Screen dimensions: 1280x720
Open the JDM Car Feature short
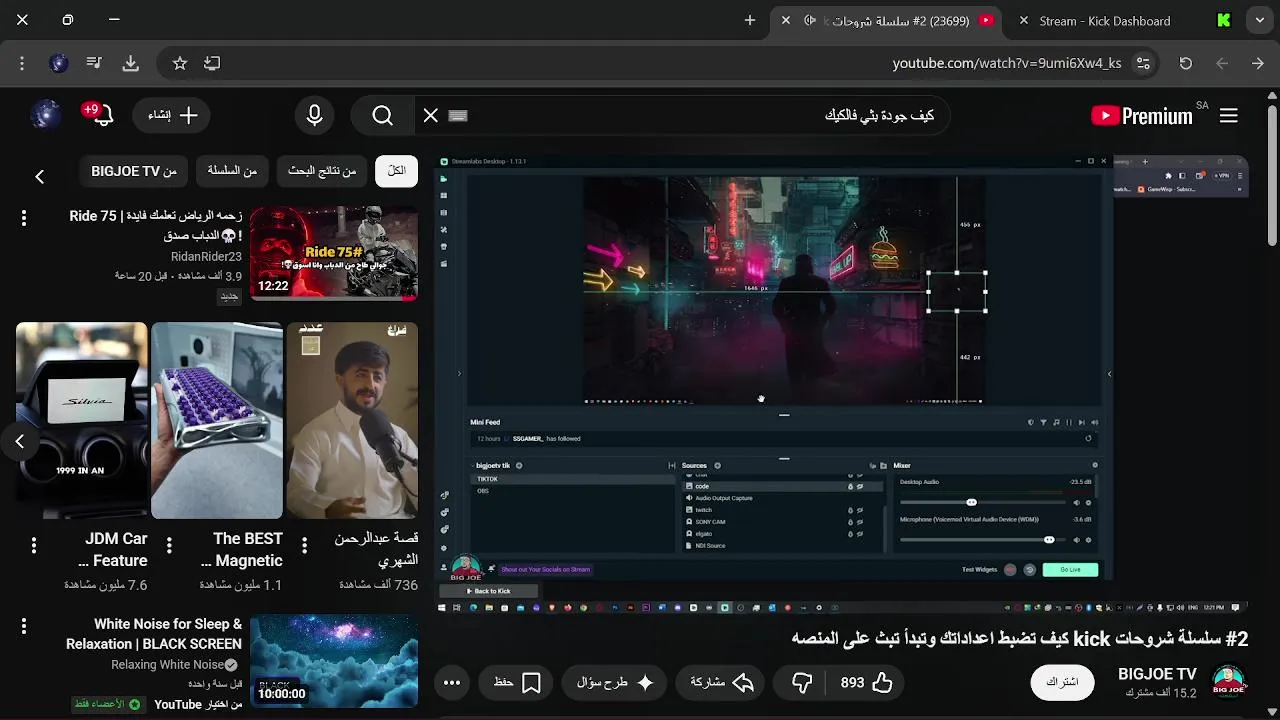pos(82,420)
